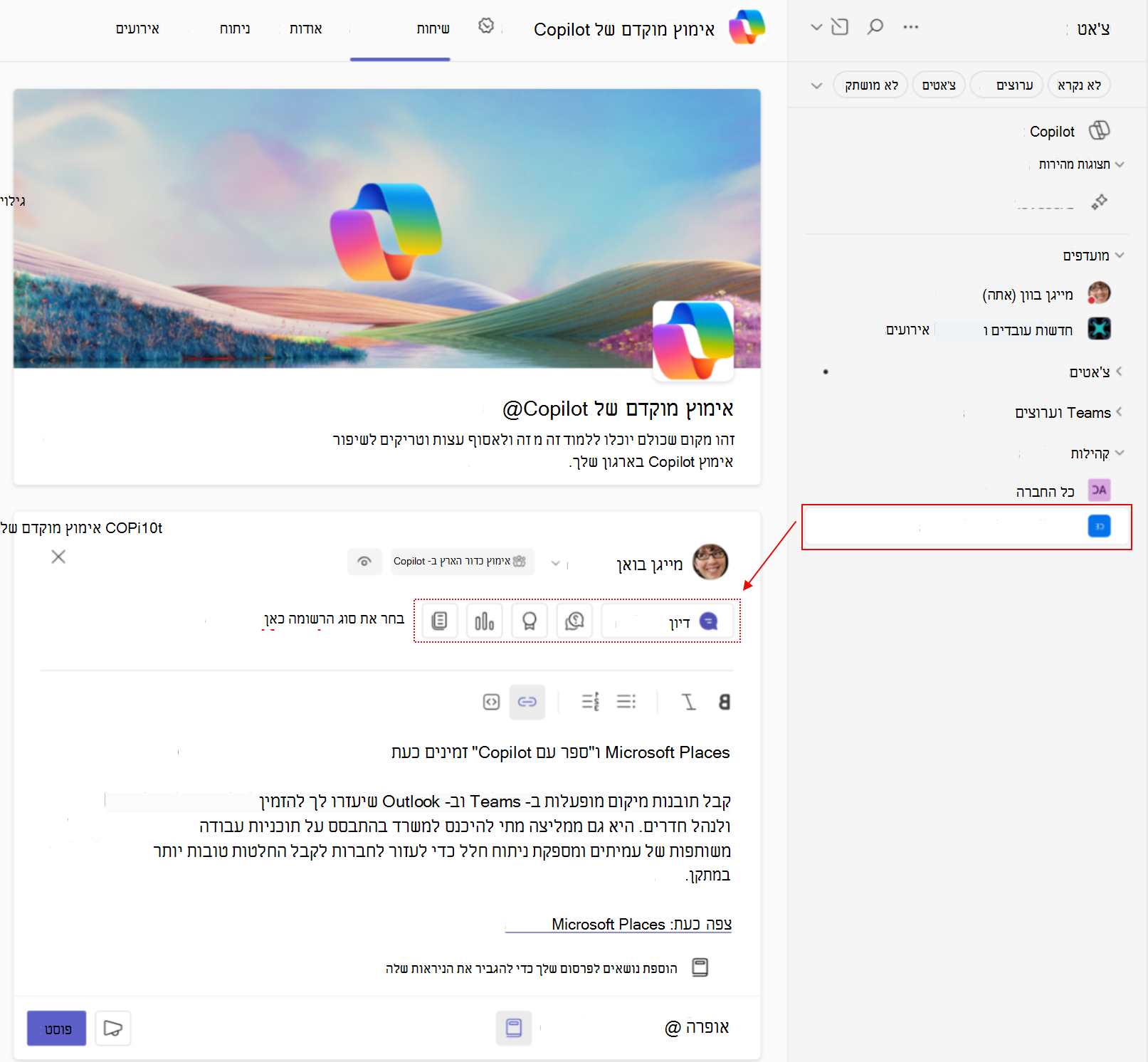Image resolution: width=1148 pixels, height=1062 pixels.
Task: Toggle italic formatting in editor
Action: (688, 702)
